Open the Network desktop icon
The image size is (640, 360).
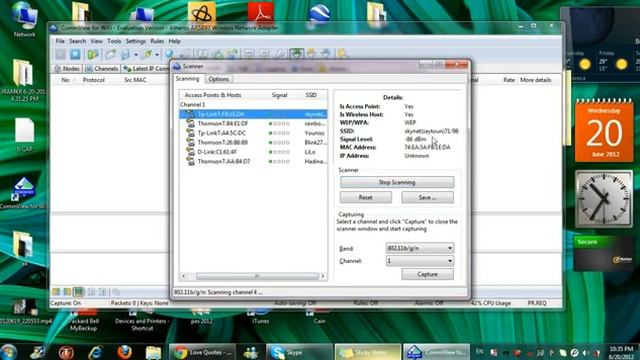coord(24,19)
